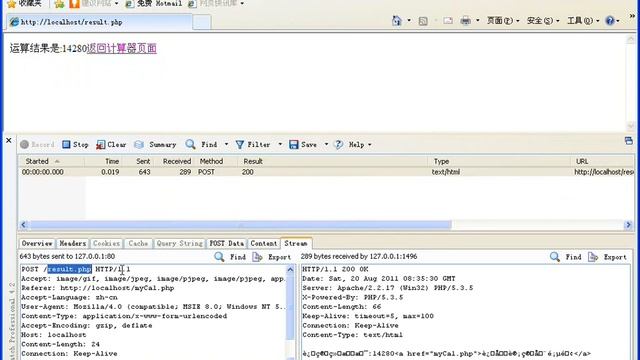Open the 安全(S) safety menu
Viewport: 640px width, 360px height.
pyautogui.click(x=543, y=20)
